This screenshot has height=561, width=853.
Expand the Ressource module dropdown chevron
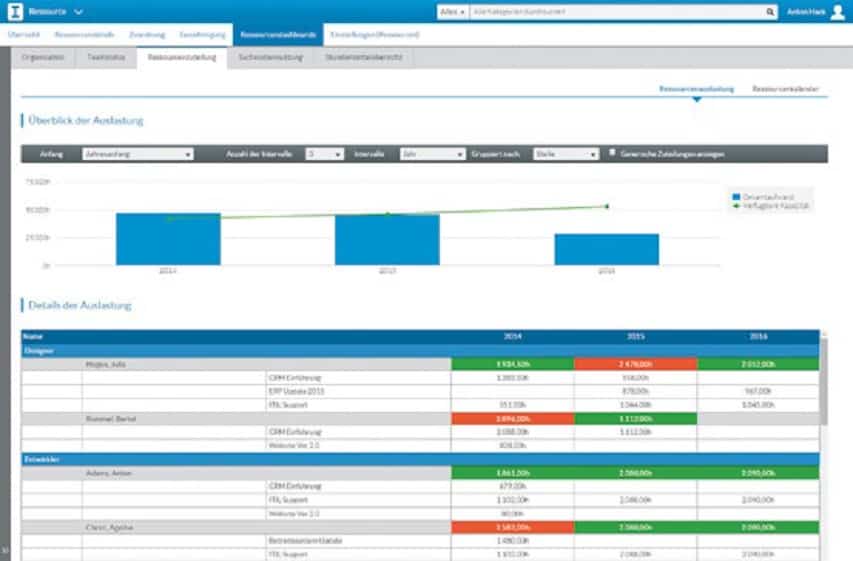[78, 12]
